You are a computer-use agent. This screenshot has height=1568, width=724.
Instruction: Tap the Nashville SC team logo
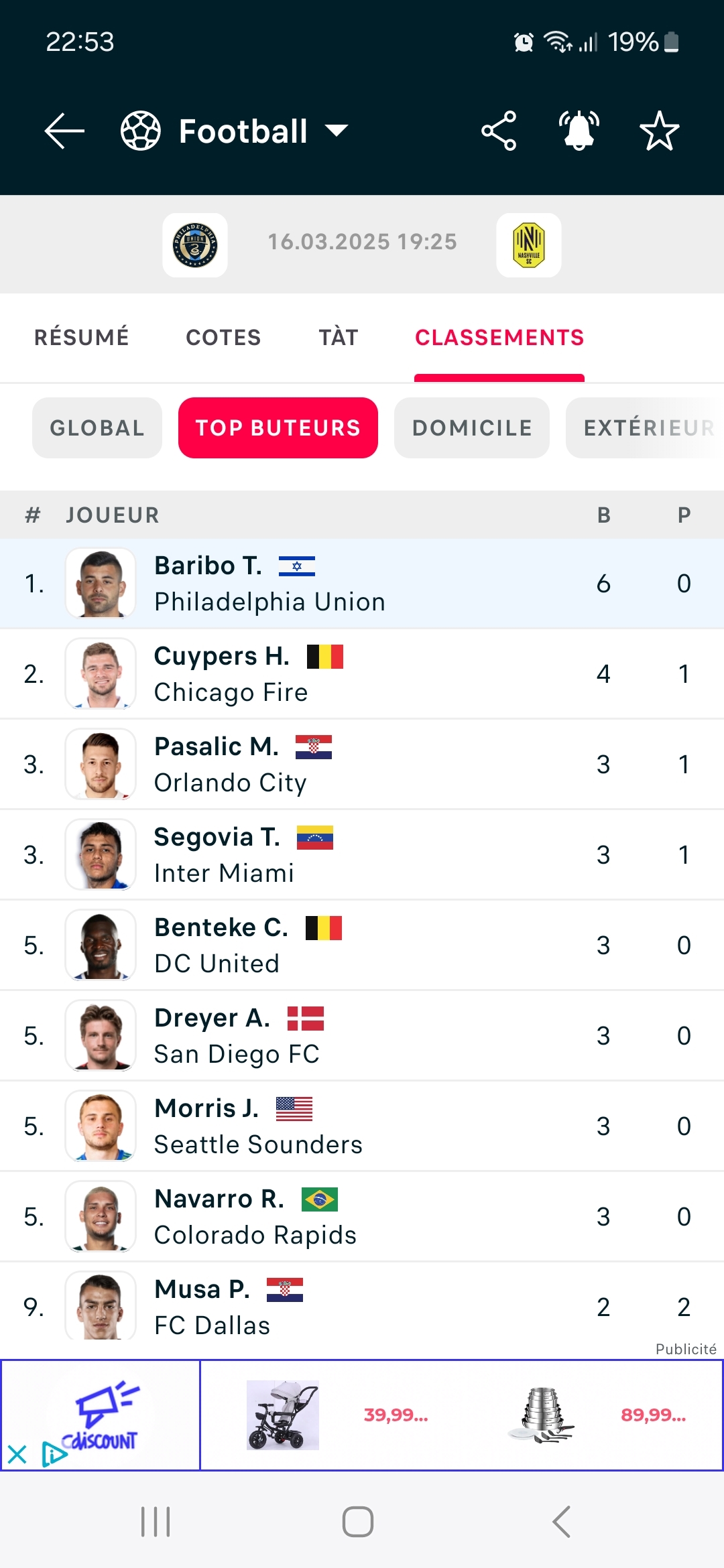coord(529,245)
